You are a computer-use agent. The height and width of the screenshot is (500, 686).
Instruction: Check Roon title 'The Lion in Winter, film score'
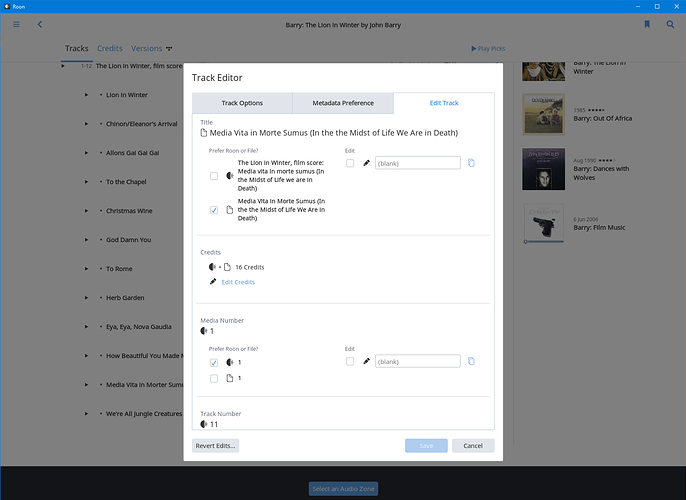214,176
